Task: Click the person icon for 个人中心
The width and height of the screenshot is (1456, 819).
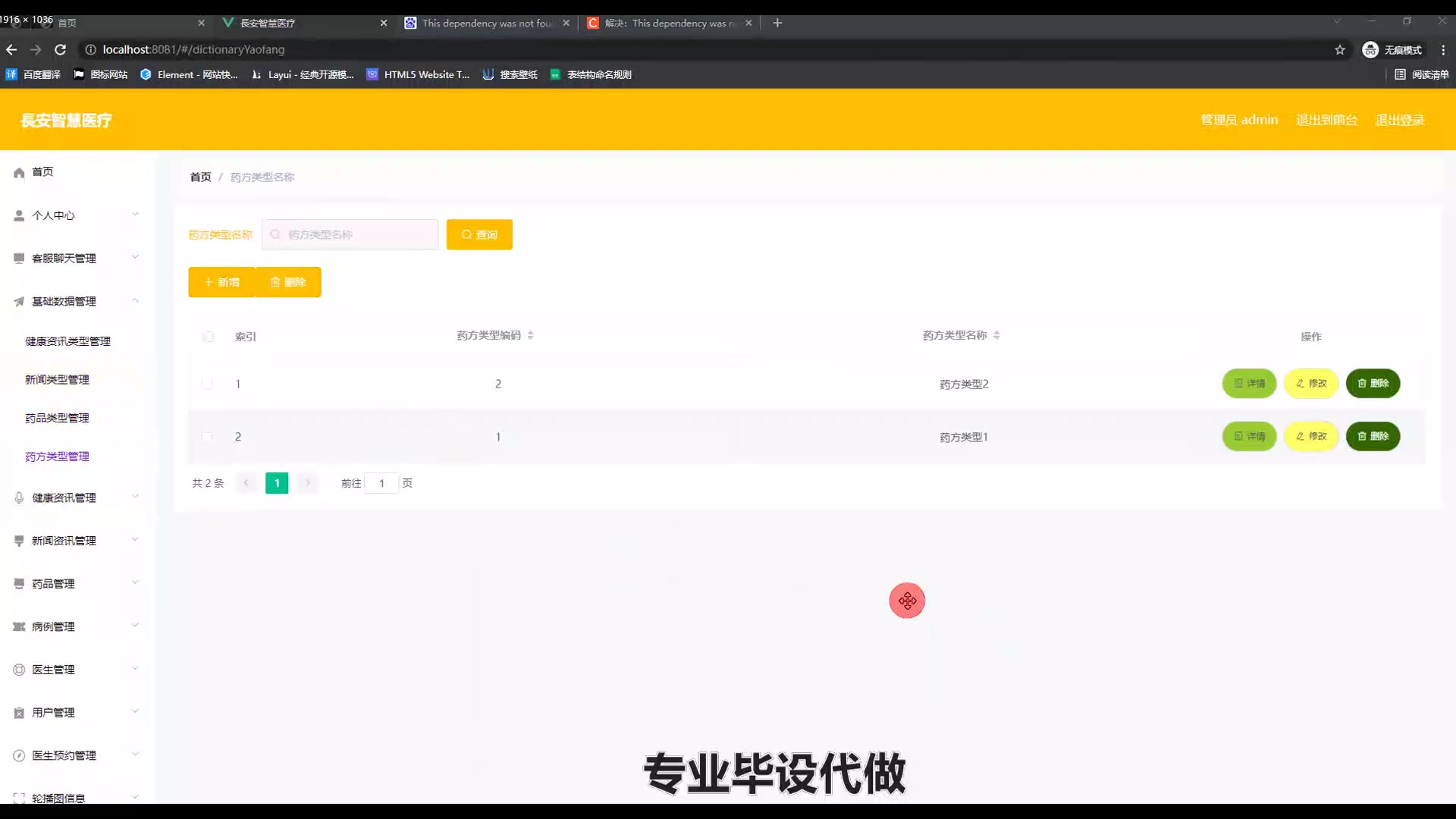Action: click(x=19, y=216)
